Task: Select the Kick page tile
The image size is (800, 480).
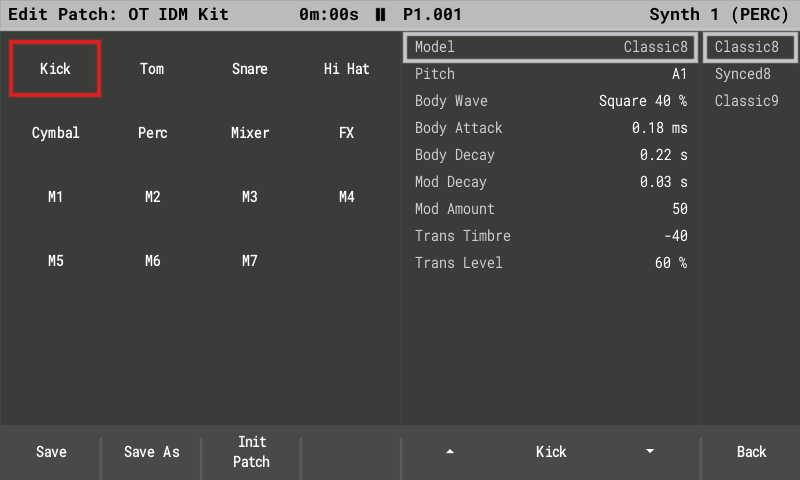Action: pyautogui.click(x=55, y=69)
